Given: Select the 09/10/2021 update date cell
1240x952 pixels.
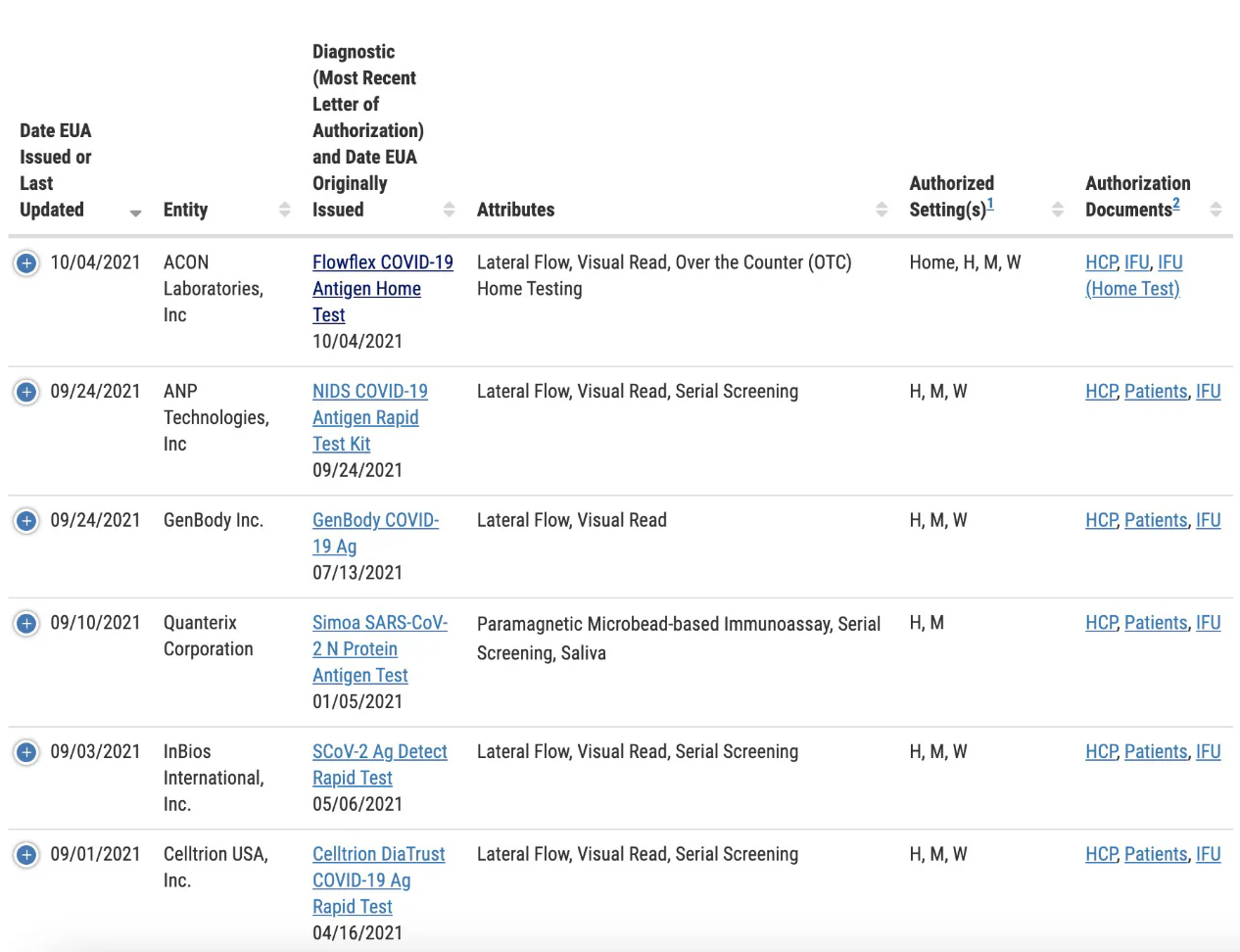Looking at the screenshot, I should click(x=96, y=623).
